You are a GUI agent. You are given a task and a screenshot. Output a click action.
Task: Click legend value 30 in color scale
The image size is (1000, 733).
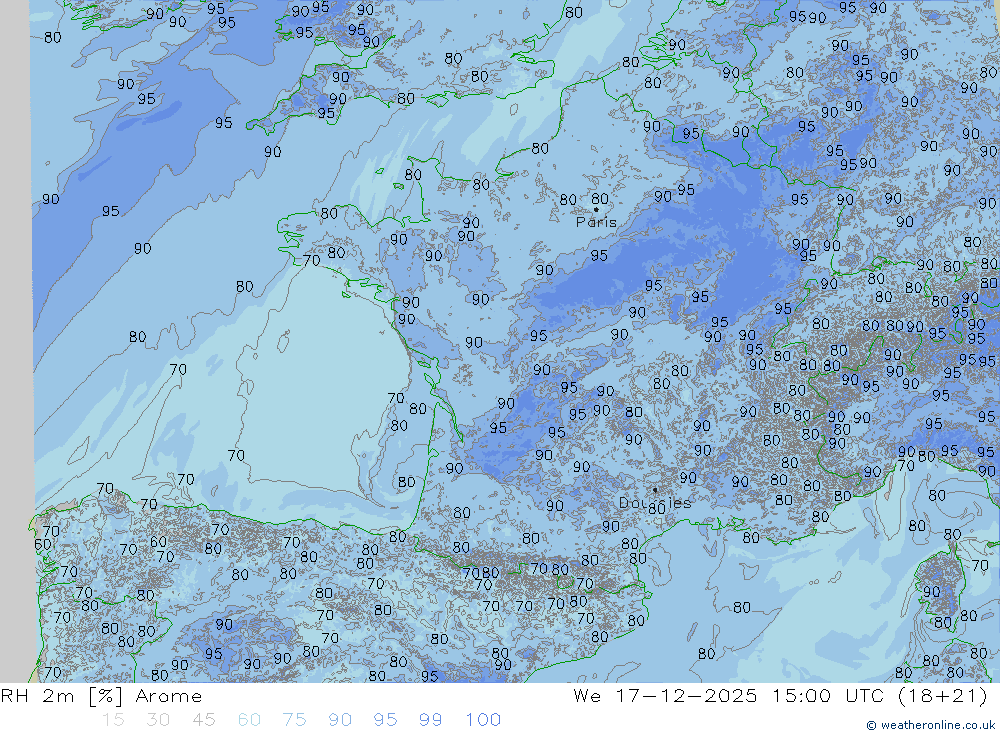[x=158, y=720]
